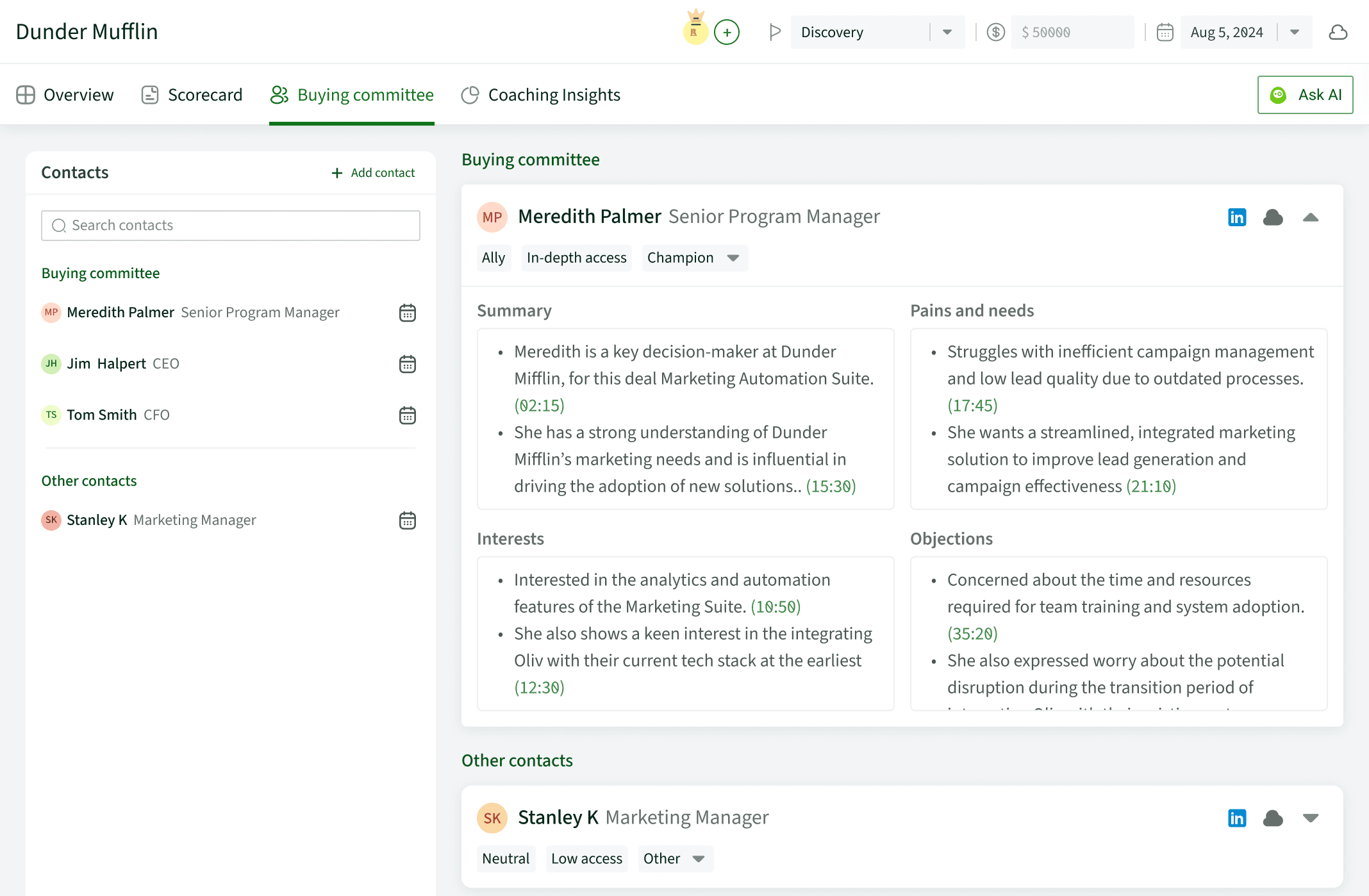Open the Aug 5, 2024 date dropdown

1295,32
